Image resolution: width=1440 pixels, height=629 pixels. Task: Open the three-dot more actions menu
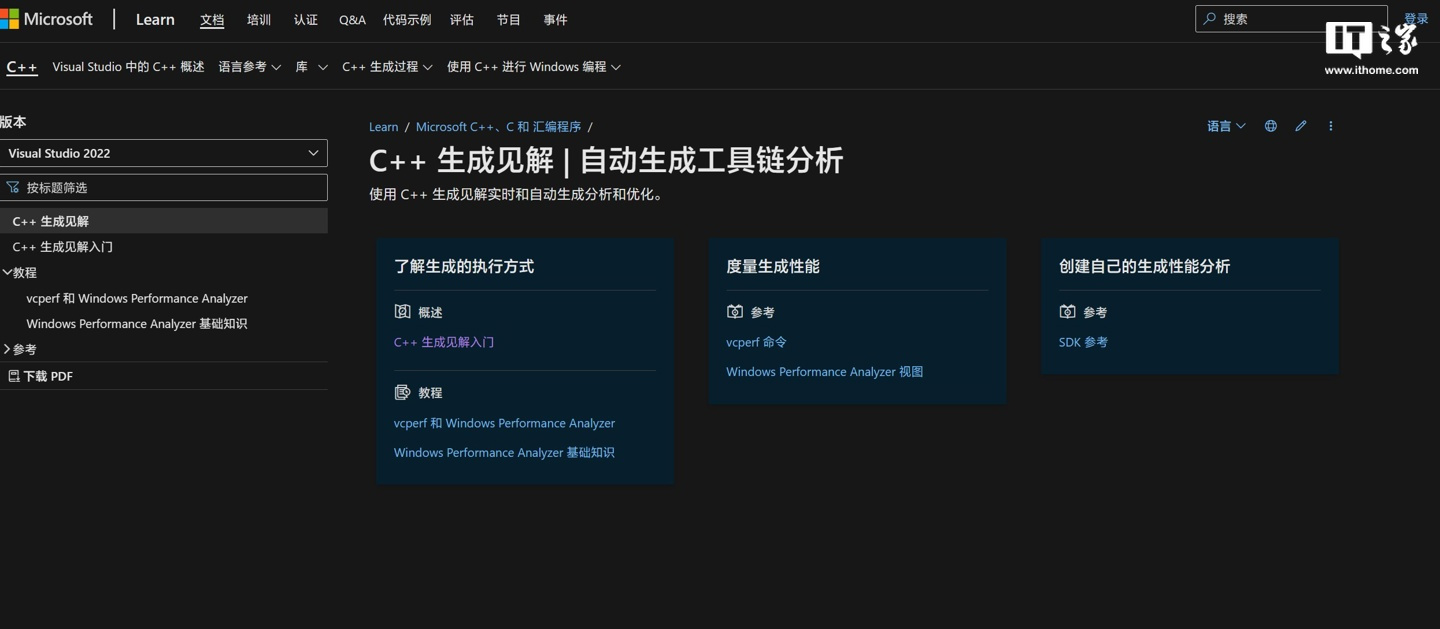coord(1330,126)
